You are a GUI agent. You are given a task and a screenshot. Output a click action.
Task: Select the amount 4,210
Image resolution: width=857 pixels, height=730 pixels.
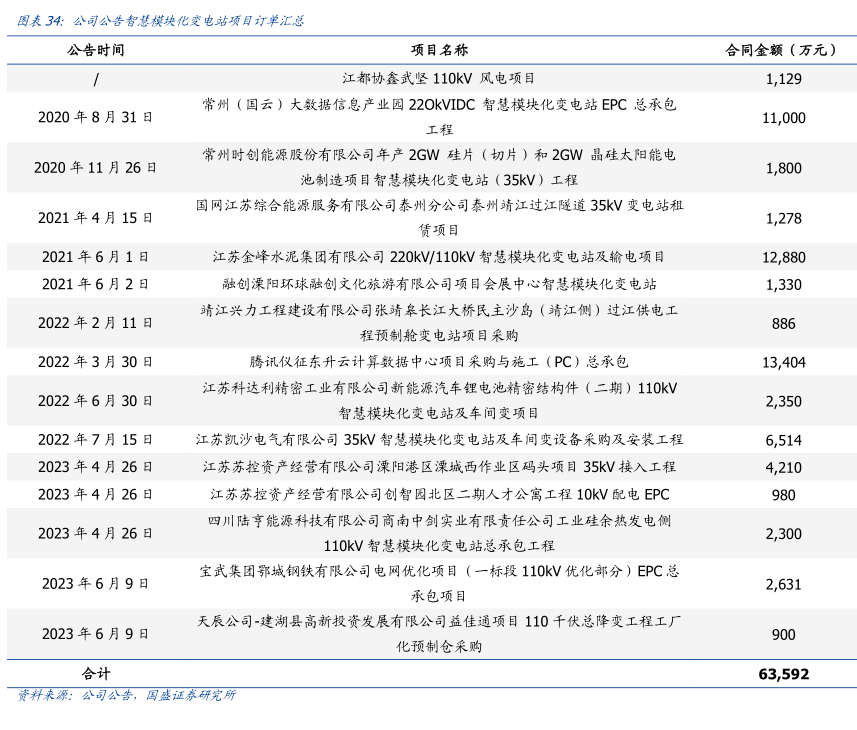click(783, 467)
